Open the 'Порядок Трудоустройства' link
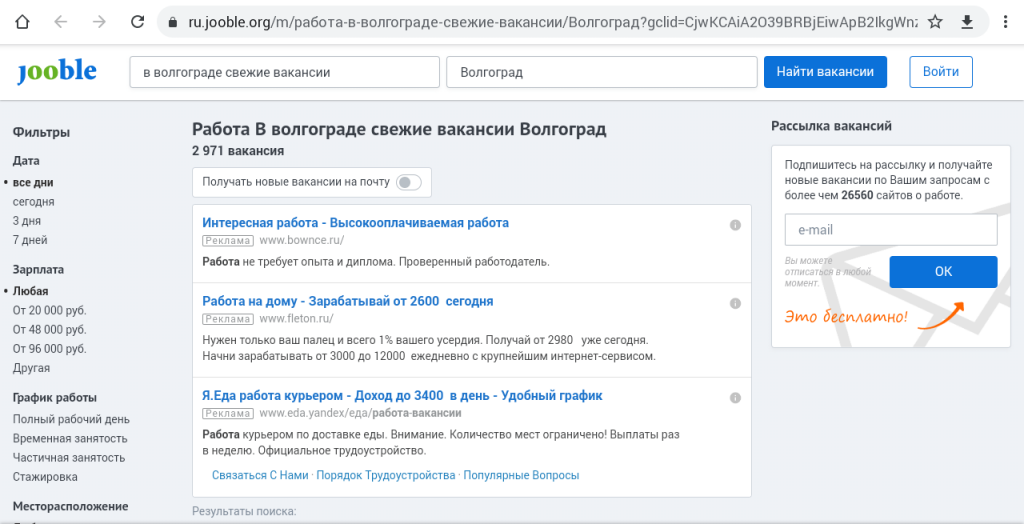Image resolution: width=1024 pixels, height=524 pixels. 385,476
